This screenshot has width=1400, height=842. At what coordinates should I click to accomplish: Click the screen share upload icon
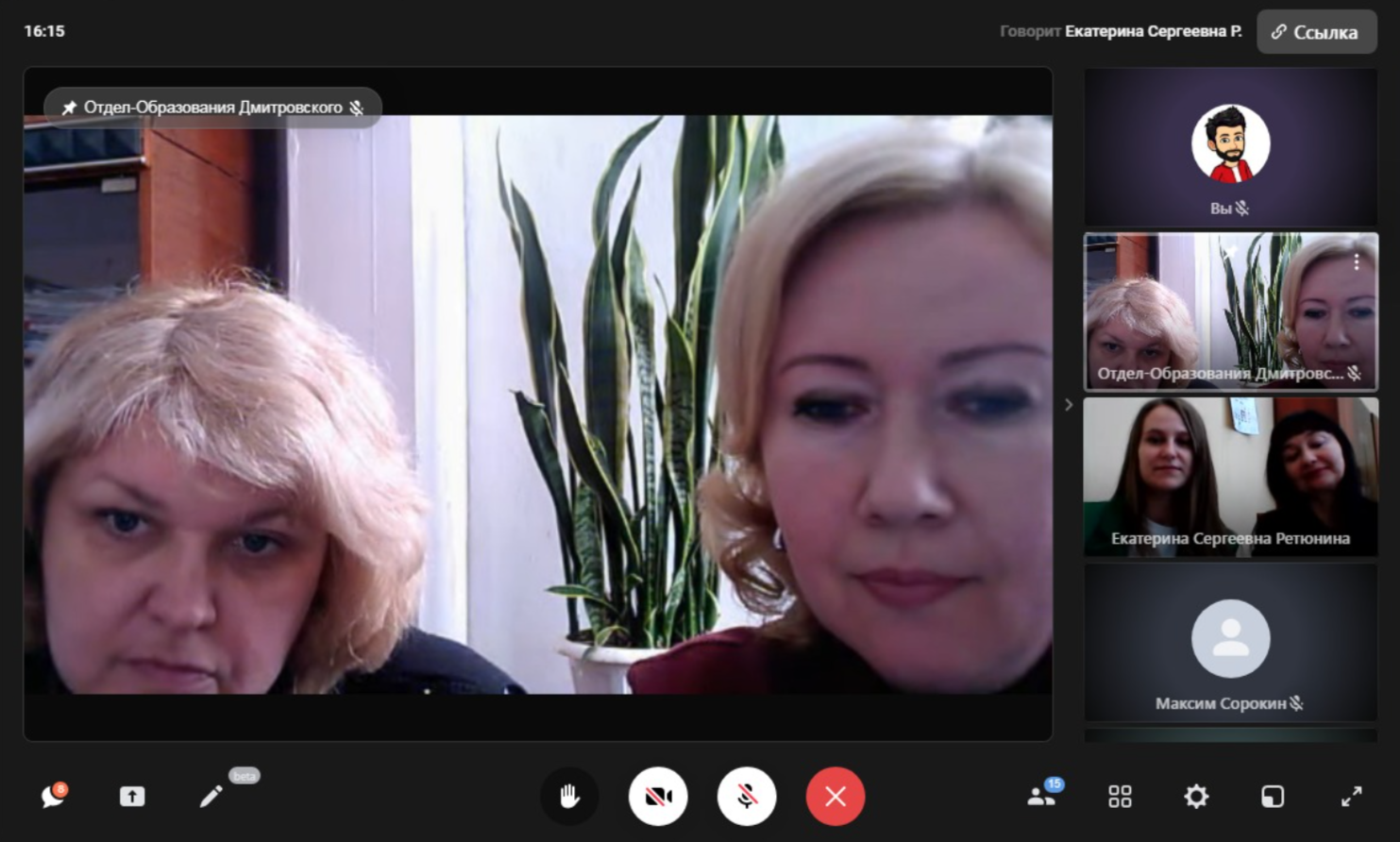tap(132, 797)
